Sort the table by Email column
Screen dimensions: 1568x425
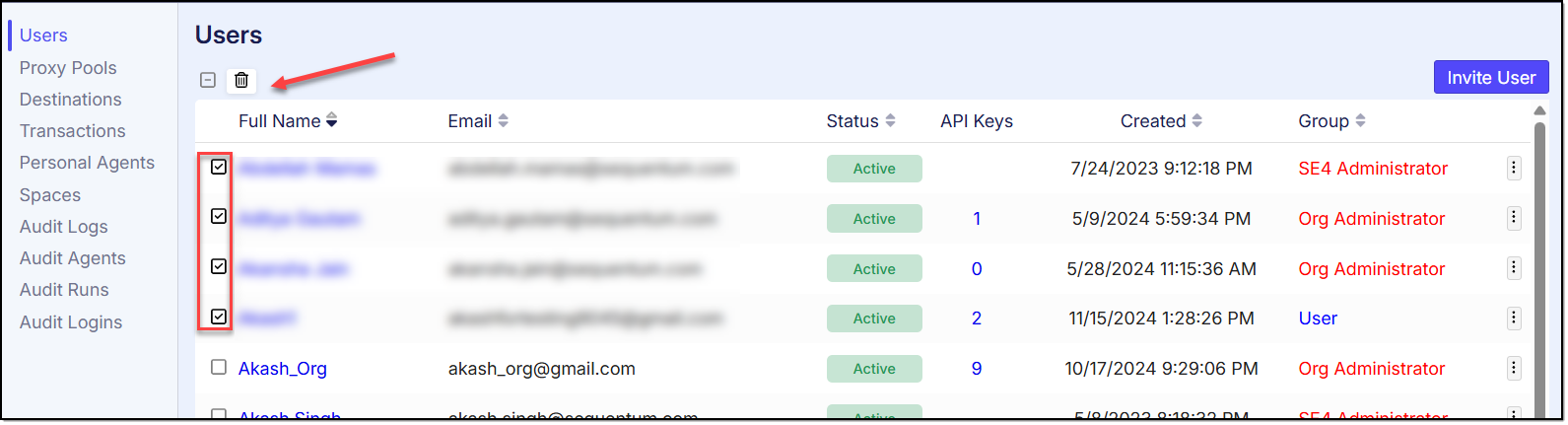click(503, 121)
